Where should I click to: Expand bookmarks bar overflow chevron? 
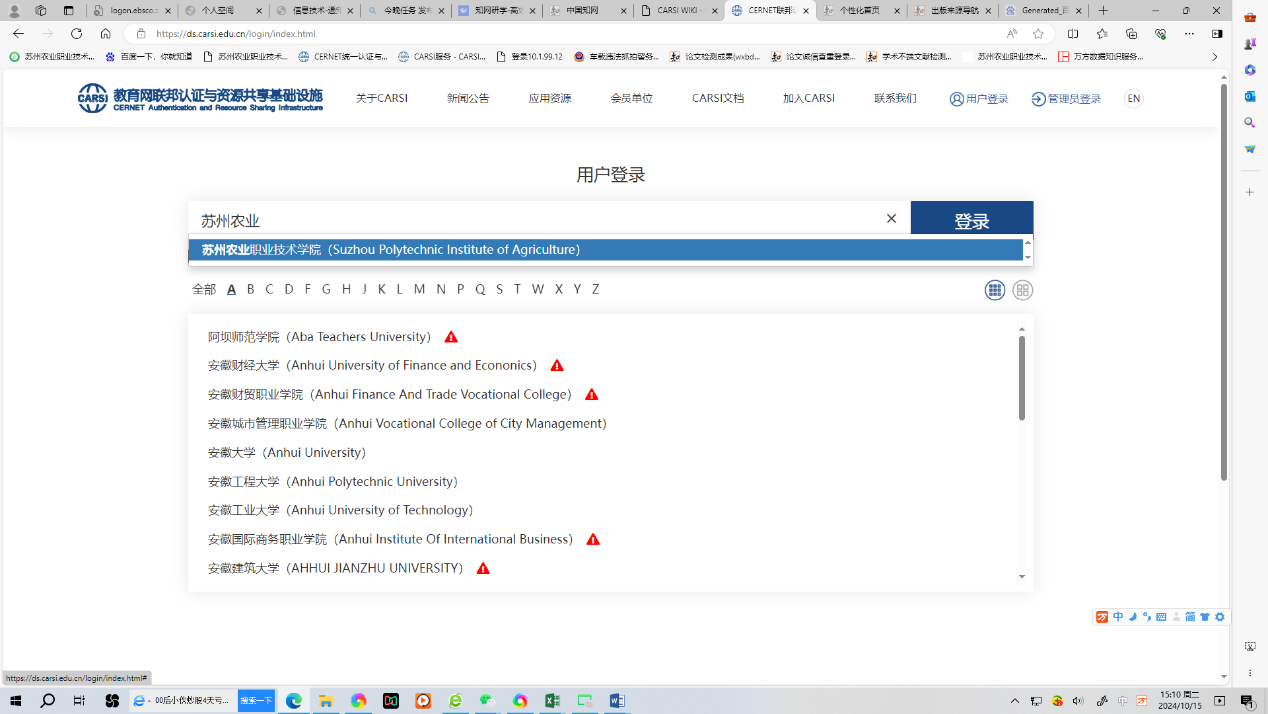pos(1214,57)
